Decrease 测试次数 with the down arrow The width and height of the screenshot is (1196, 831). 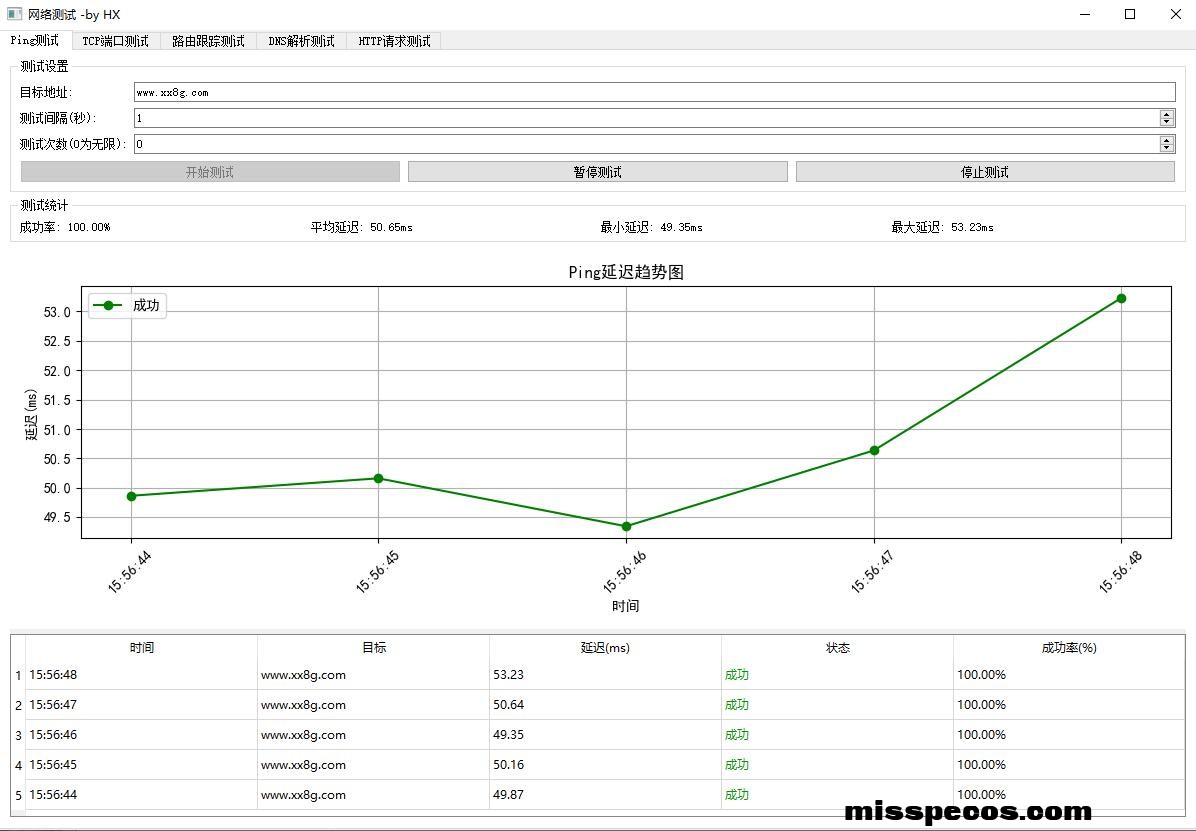pos(1167,148)
